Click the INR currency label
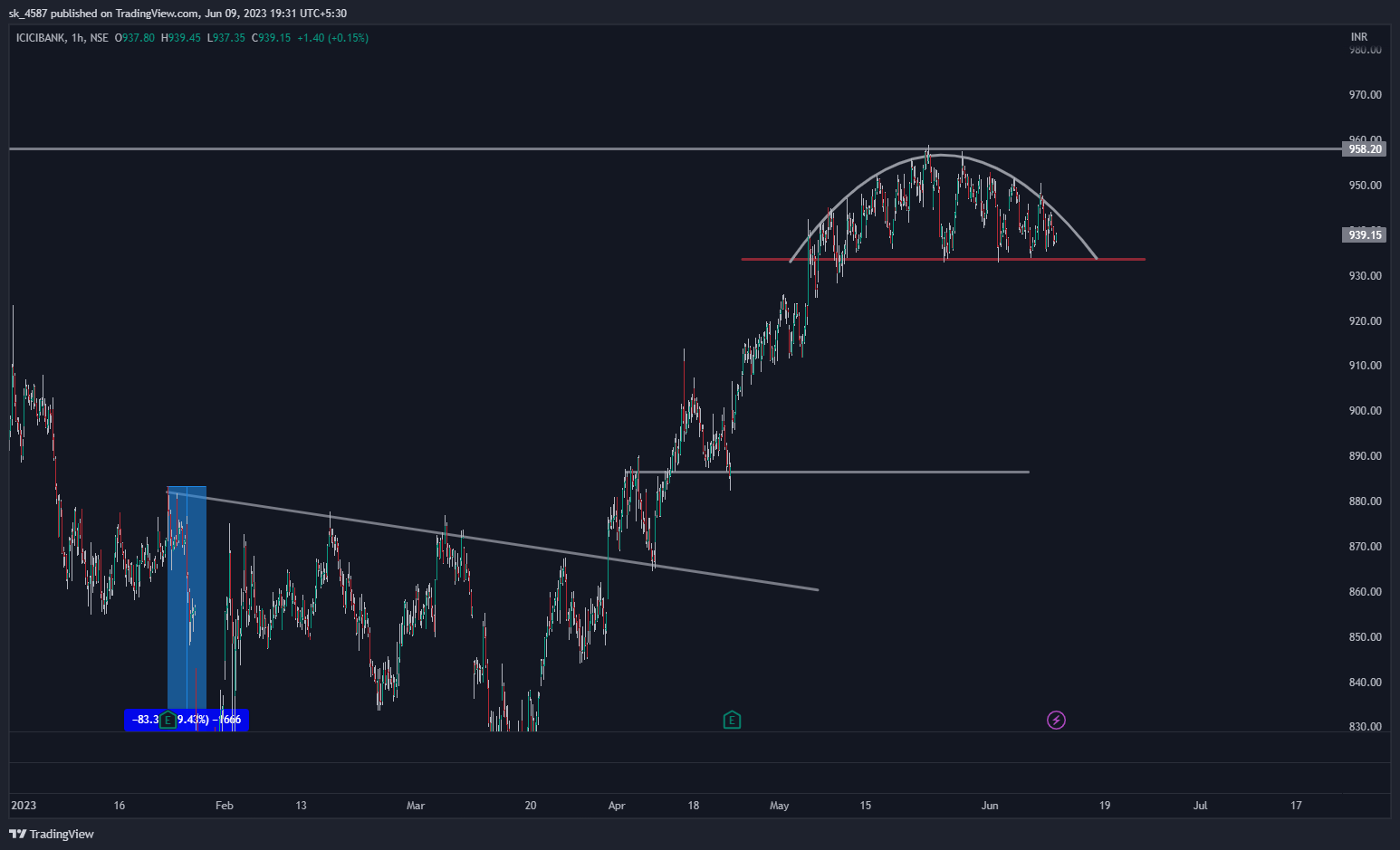Screen dimensions: 1400x850 point(1359,37)
